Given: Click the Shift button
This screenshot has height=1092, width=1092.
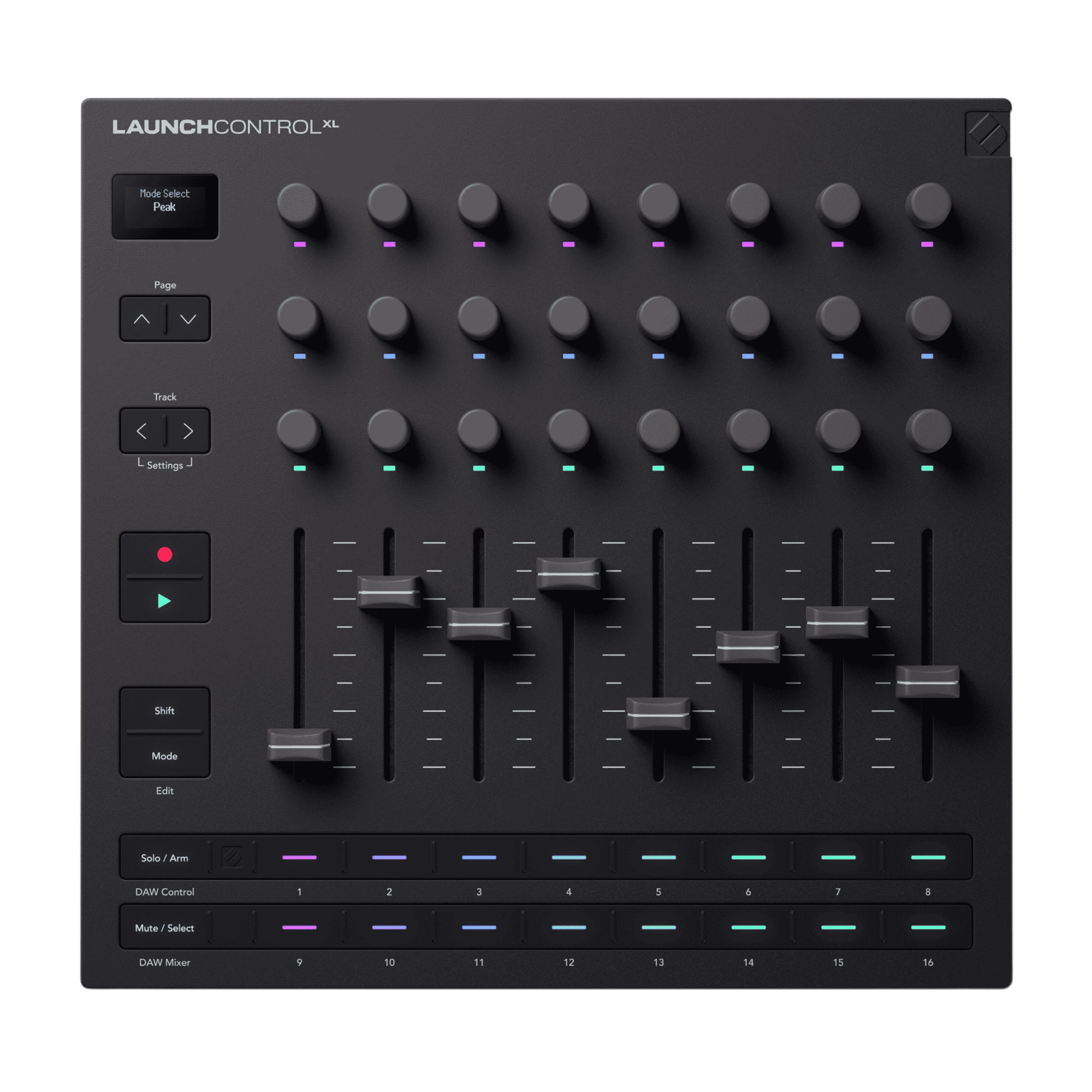Looking at the screenshot, I should coord(164,710).
